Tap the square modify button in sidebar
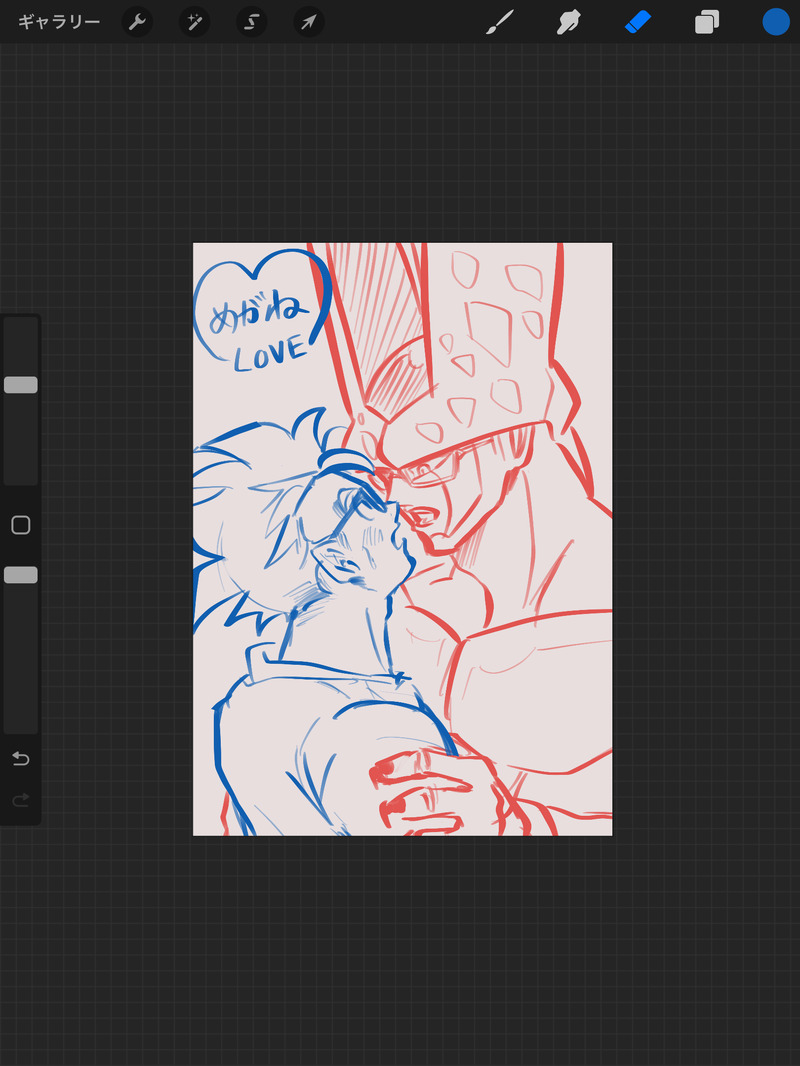Viewport: 800px width, 1066px height. point(21,525)
